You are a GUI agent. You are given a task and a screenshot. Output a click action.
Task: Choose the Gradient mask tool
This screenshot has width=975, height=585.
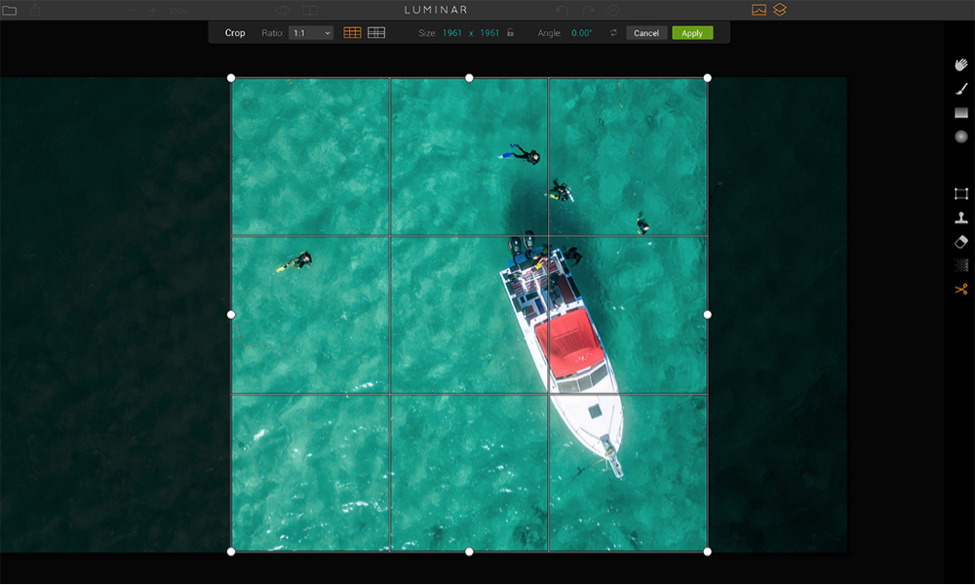961,113
